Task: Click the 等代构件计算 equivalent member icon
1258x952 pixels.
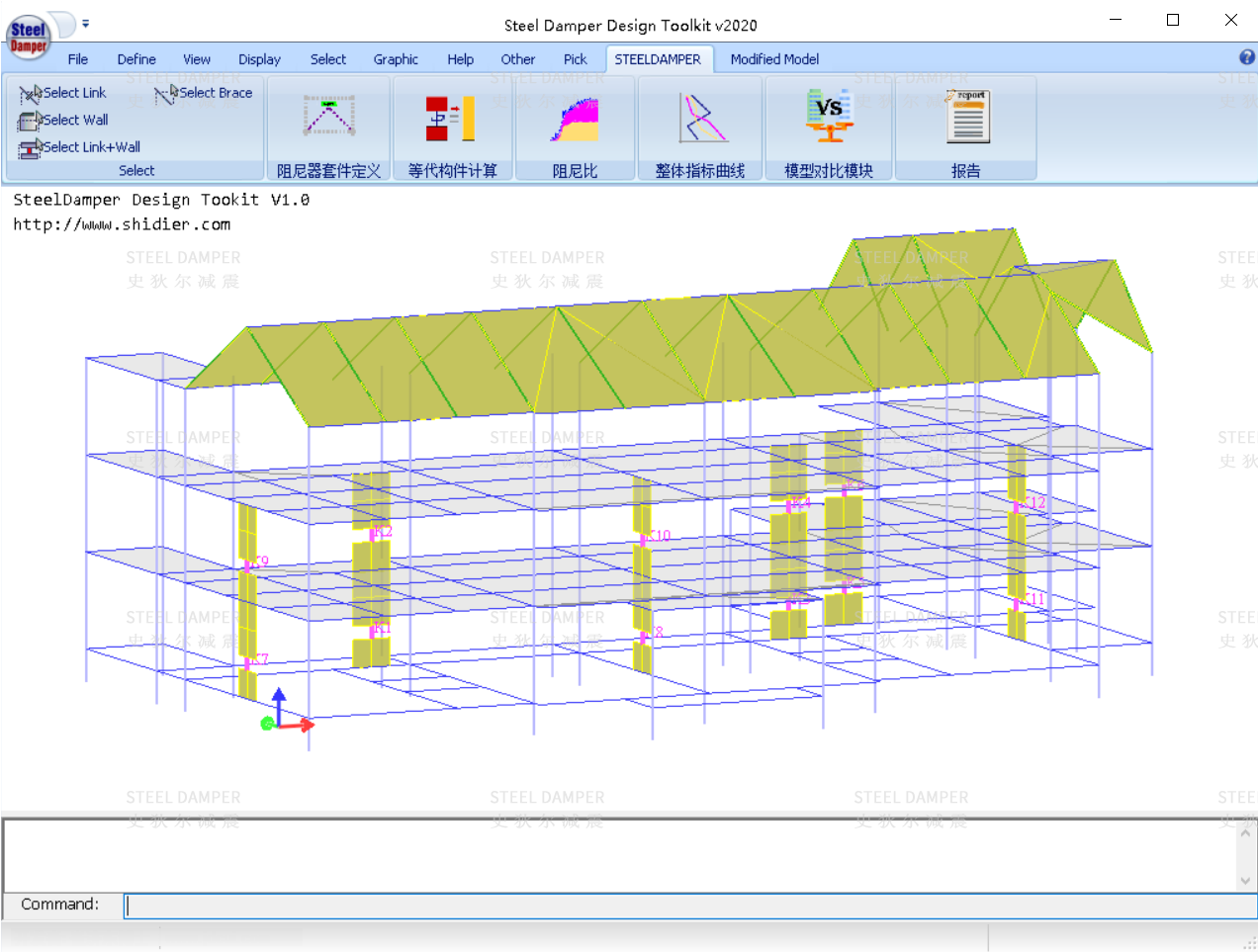Action: pos(451,118)
